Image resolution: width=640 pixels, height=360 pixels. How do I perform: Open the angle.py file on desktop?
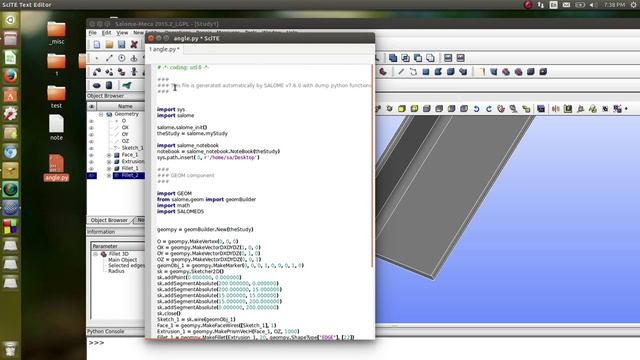tap(56, 168)
